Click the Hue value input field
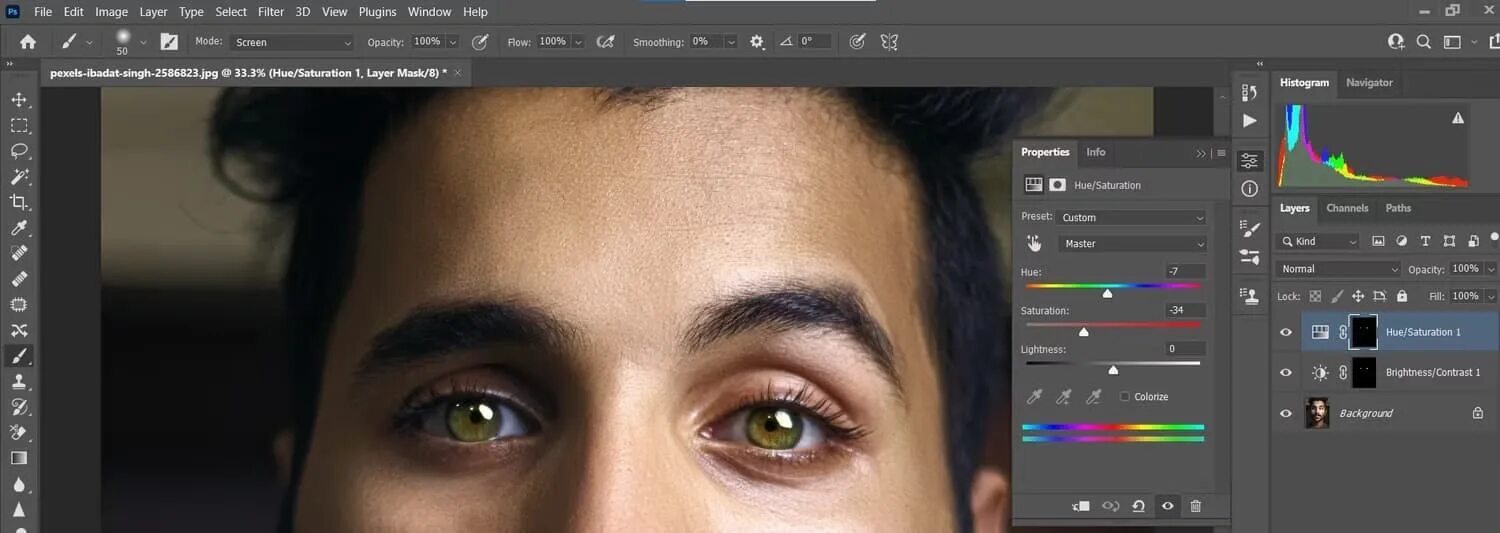Viewport: 1500px width, 533px height. pos(1186,271)
